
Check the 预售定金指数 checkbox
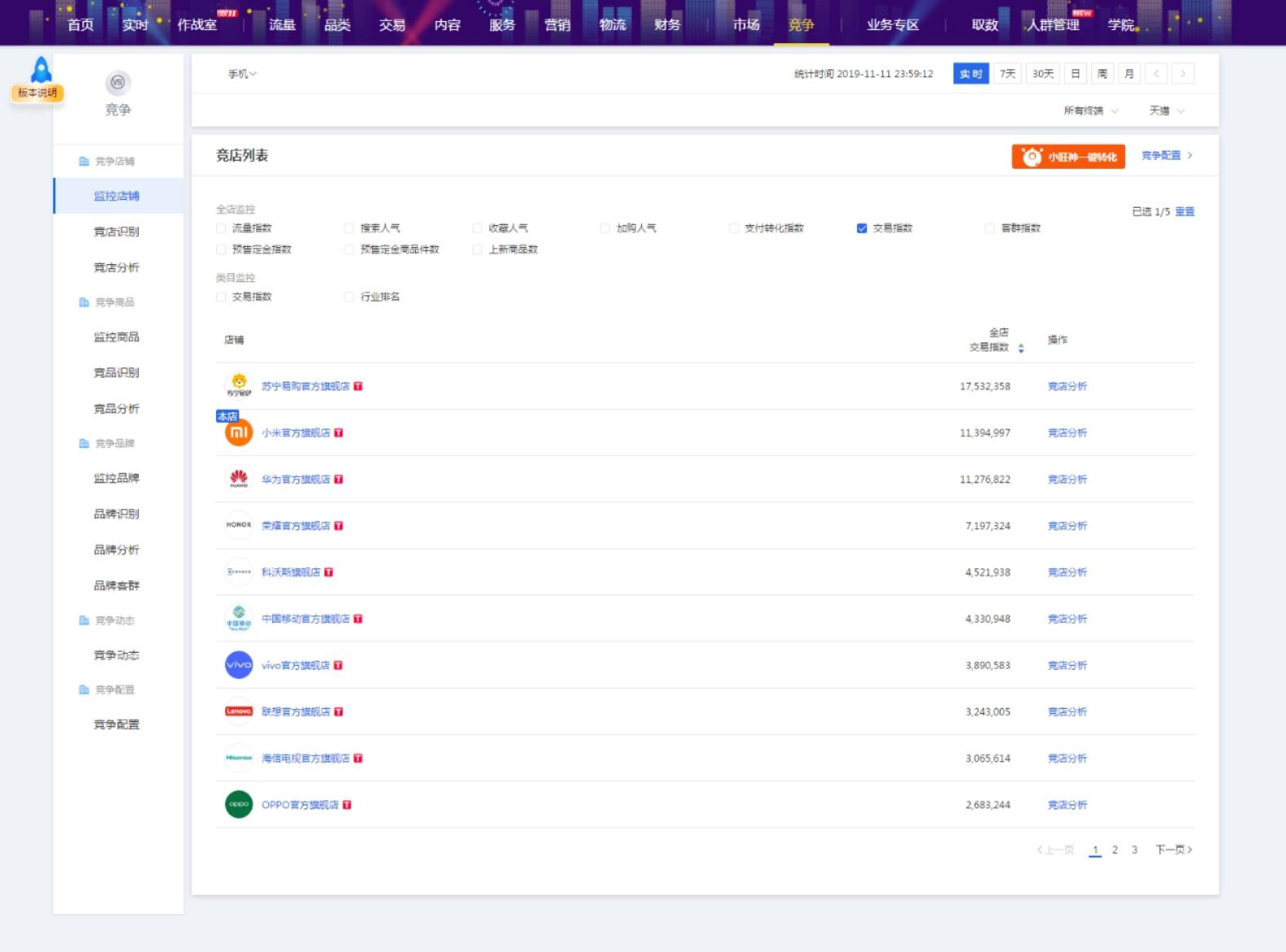pos(221,249)
